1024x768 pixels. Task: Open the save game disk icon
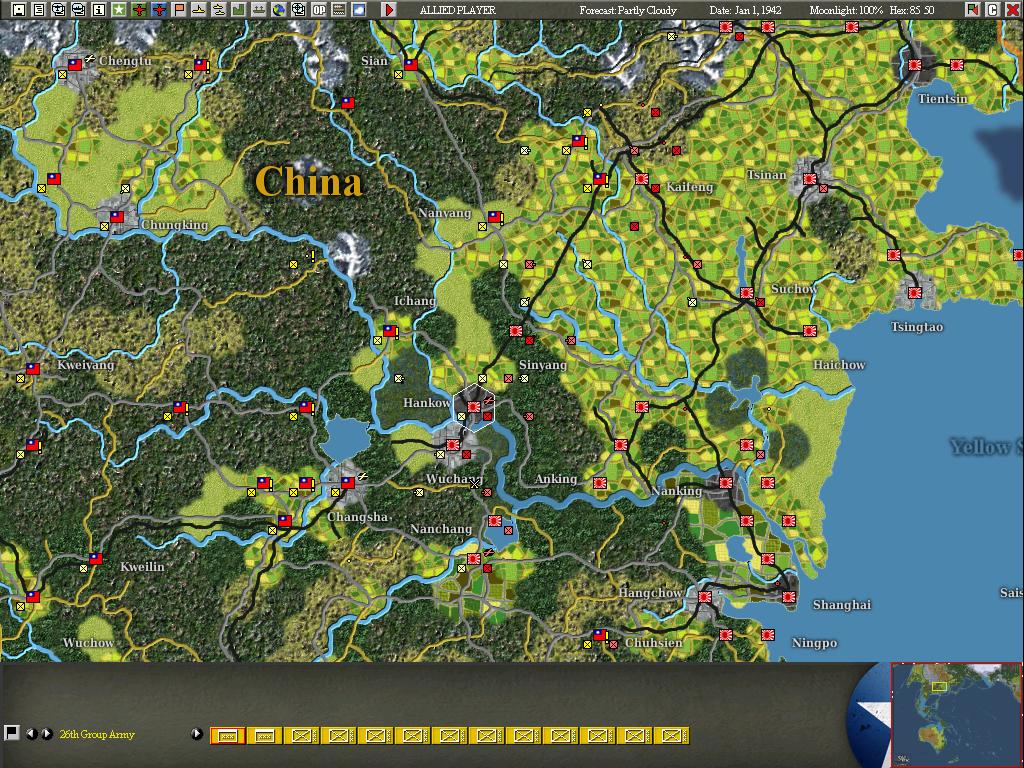click(x=18, y=9)
